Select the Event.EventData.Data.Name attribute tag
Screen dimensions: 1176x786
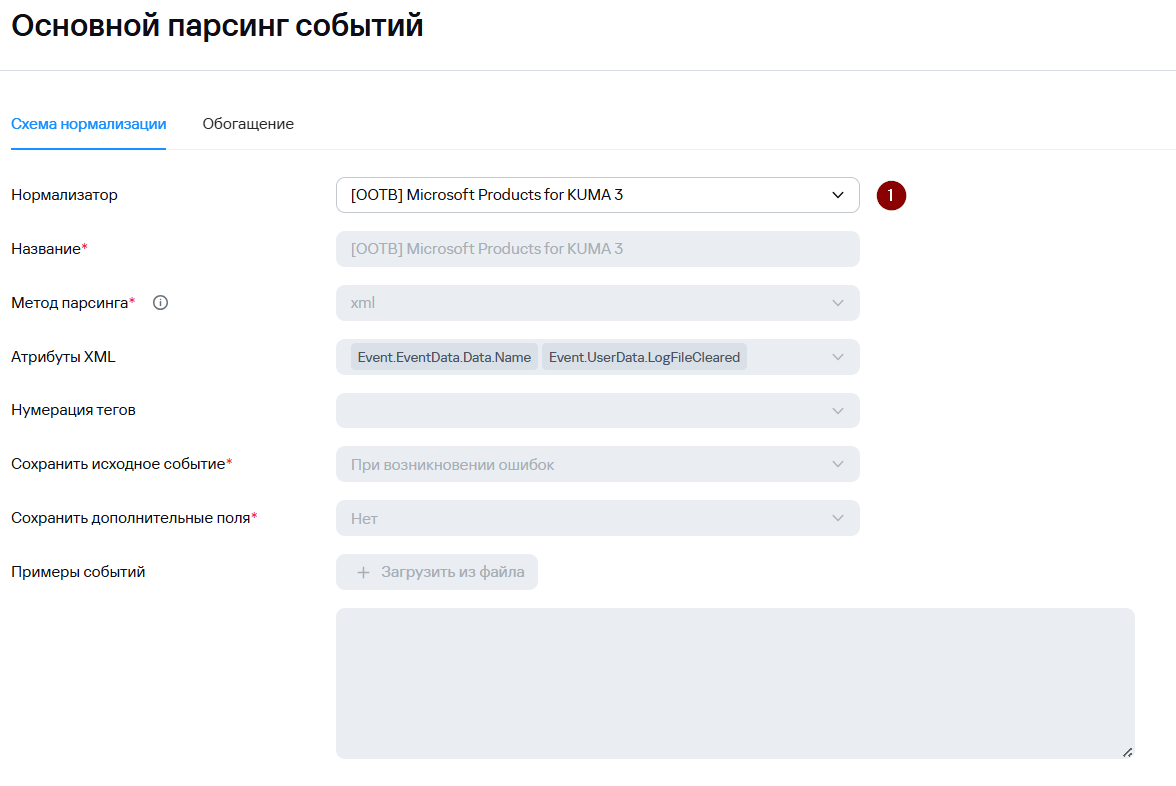[444, 357]
